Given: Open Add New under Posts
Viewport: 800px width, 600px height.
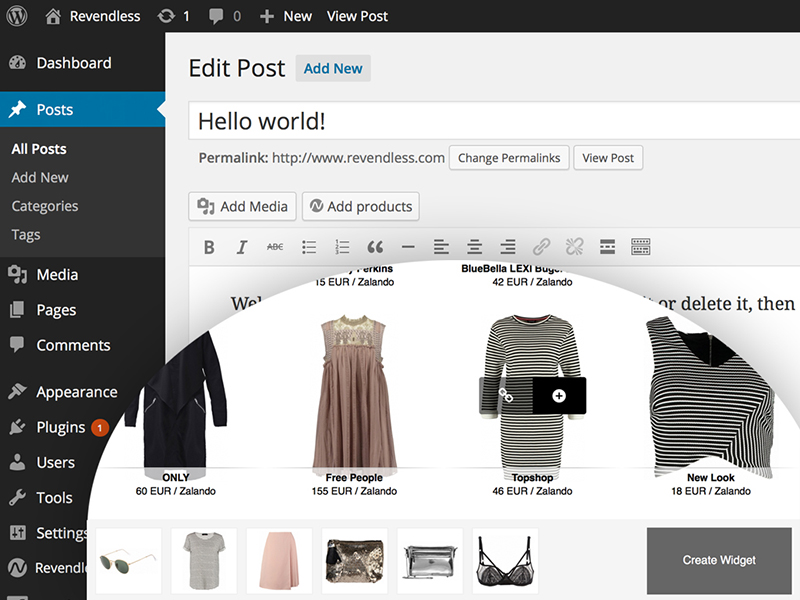Looking at the screenshot, I should tap(40, 178).
